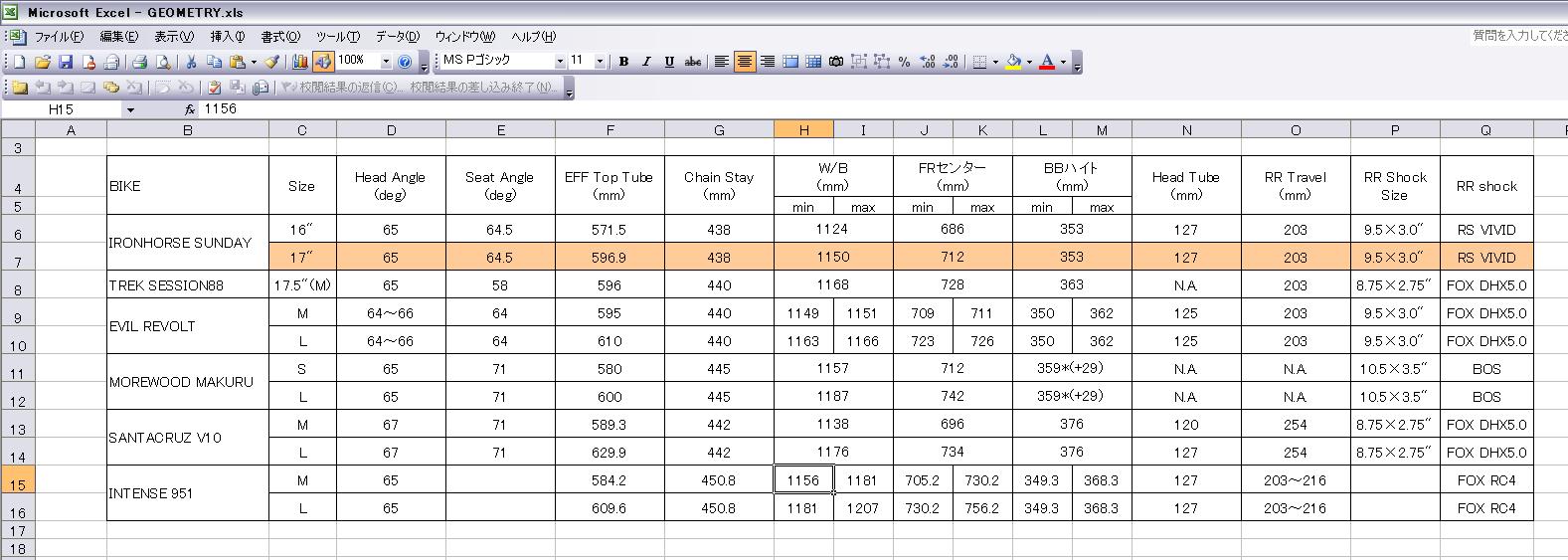
Task: Click the Freeze Panes window icon
Action: point(790,62)
